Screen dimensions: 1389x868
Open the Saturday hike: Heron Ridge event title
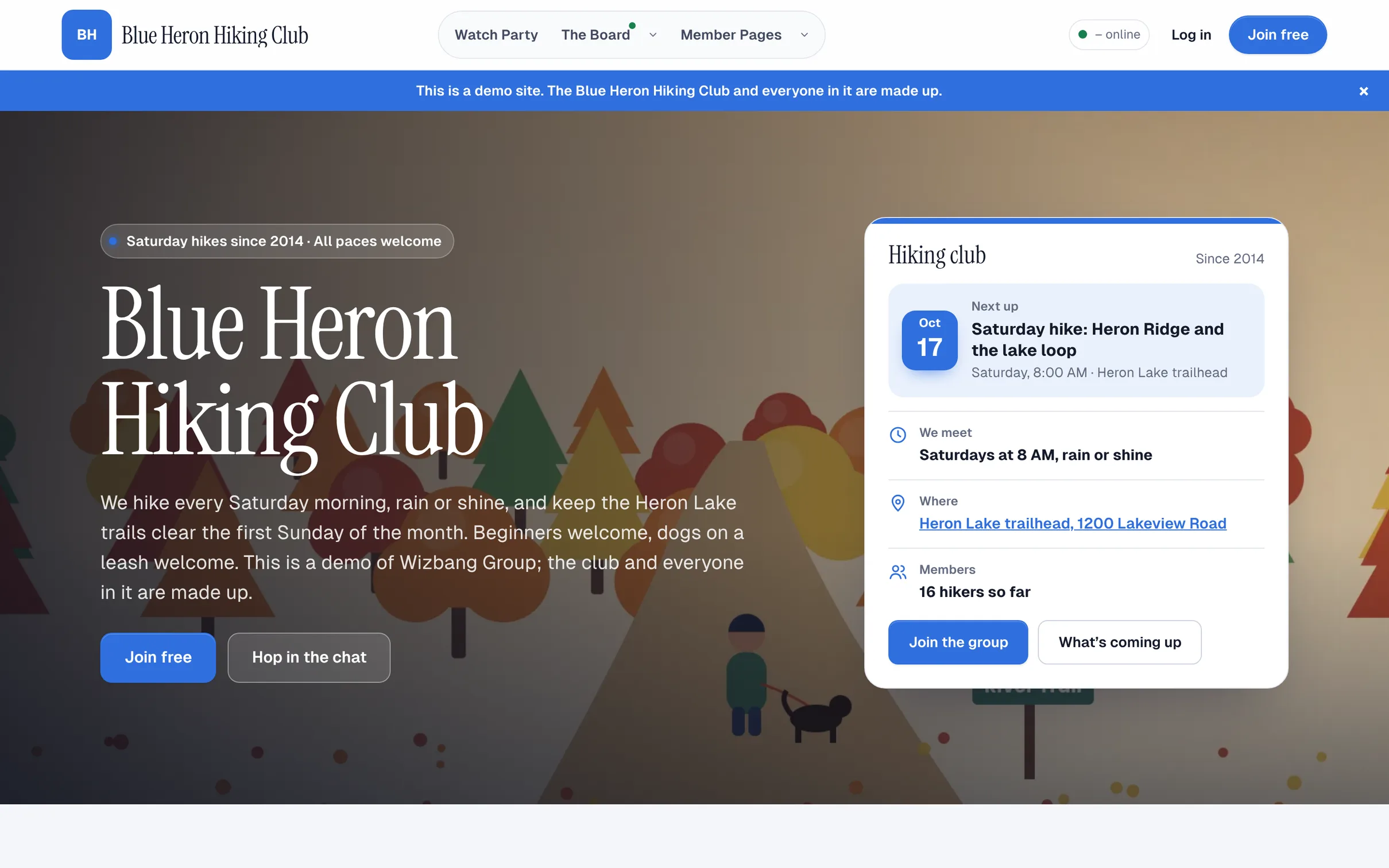(1097, 339)
